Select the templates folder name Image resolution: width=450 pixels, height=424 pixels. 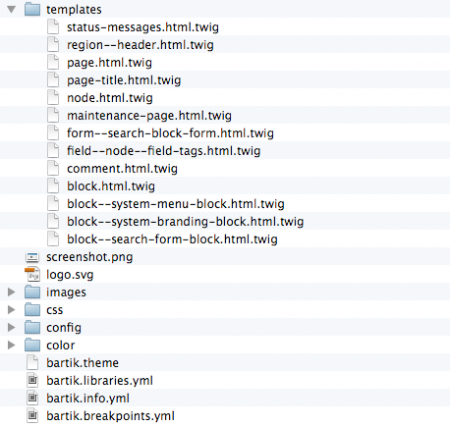(x=74, y=10)
